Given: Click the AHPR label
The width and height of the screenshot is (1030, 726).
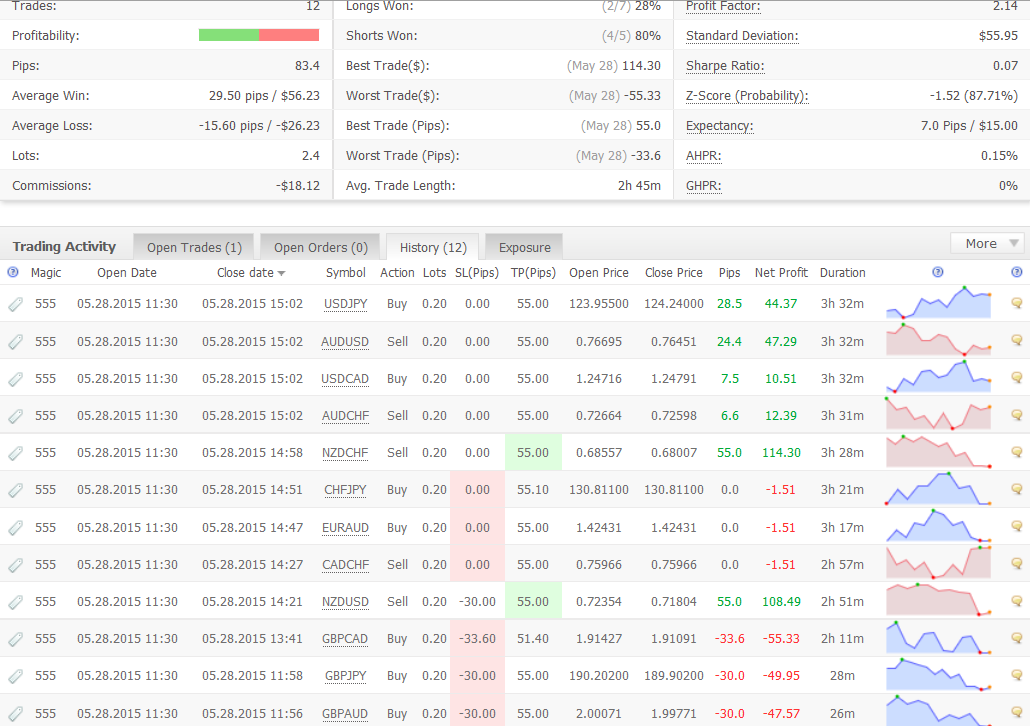Looking at the screenshot, I should pos(704,156).
